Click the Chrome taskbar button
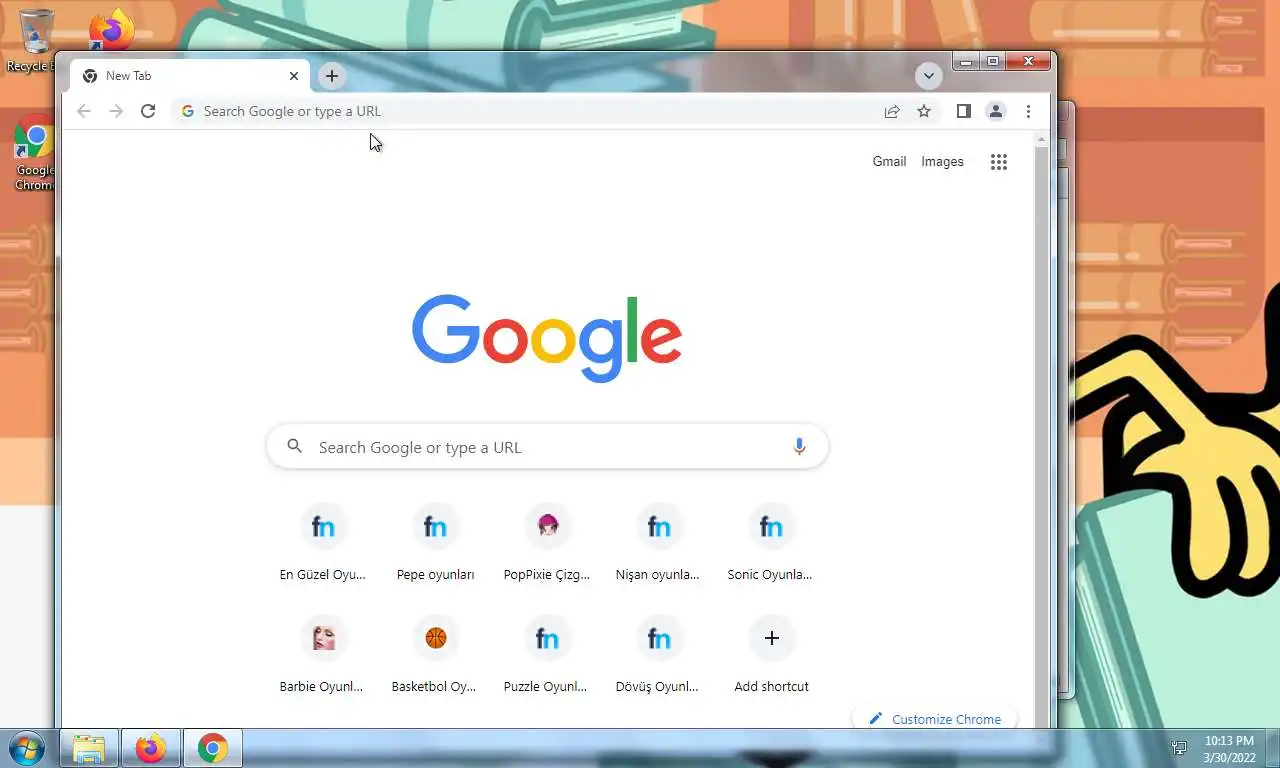1280x768 pixels. pos(212,748)
